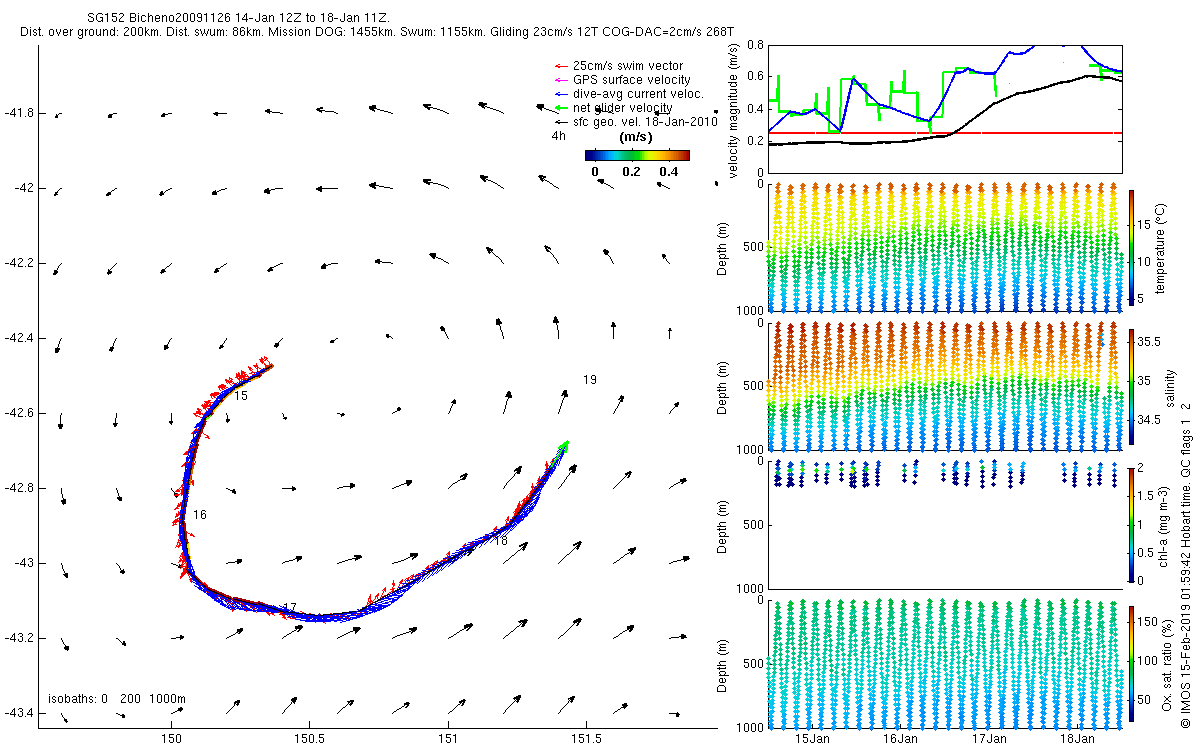Viewport: 1200px width, 750px height.
Task: Click the 'Dist. over ground: 200km' subtitle line
Action: (x=378, y=33)
